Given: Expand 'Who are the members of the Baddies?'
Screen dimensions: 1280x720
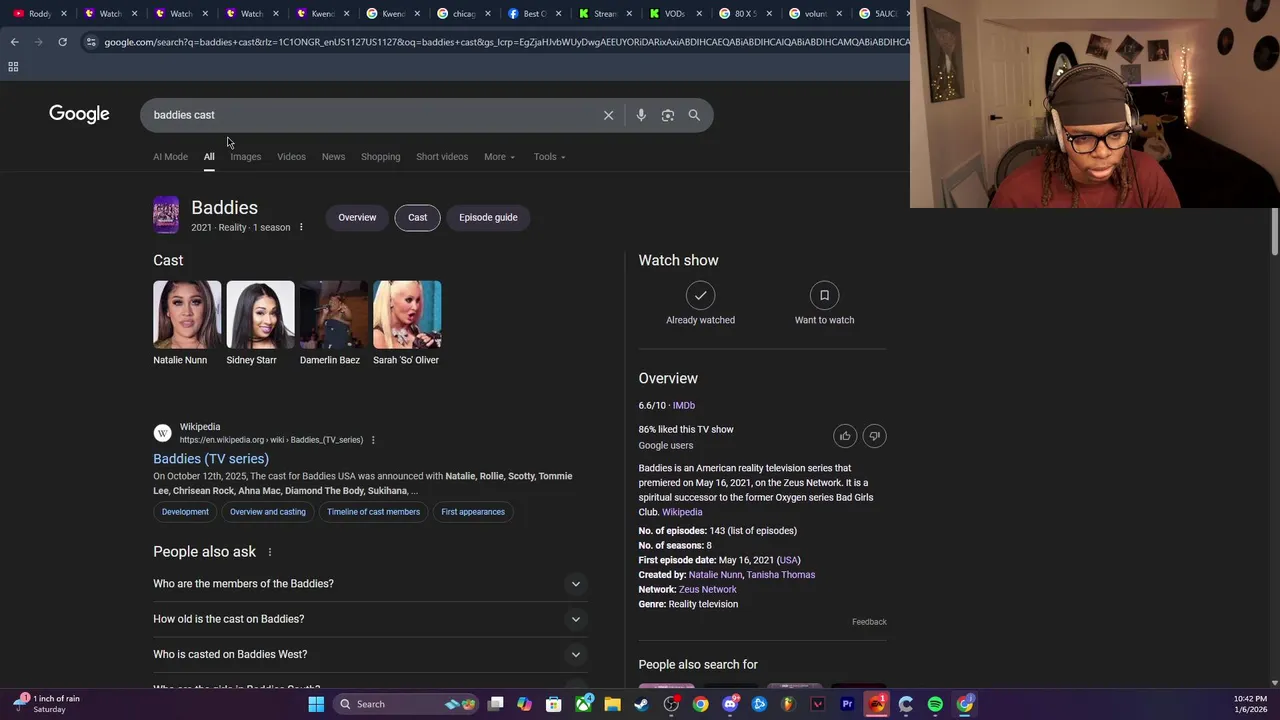Looking at the screenshot, I should 369,584.
